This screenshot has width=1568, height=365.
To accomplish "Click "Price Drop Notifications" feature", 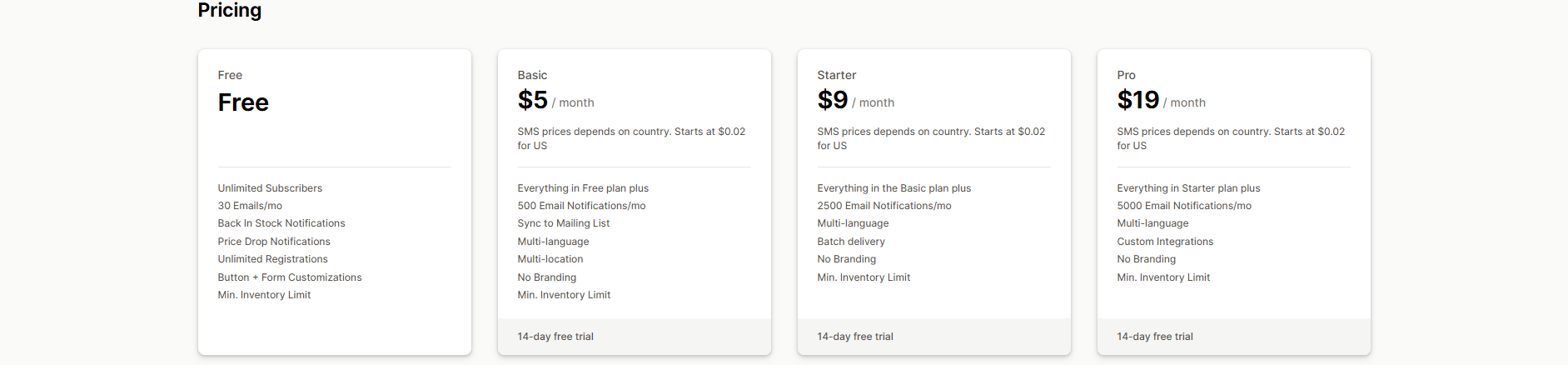I will [x=274, y=242].
